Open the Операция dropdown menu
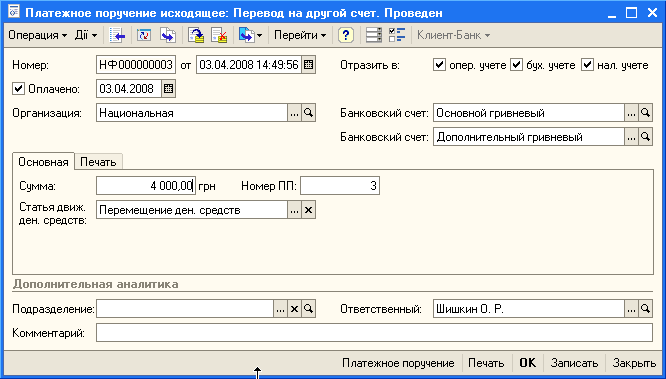Image resolution: width=666 pixels, height=379 pixels. coord(37,35)
